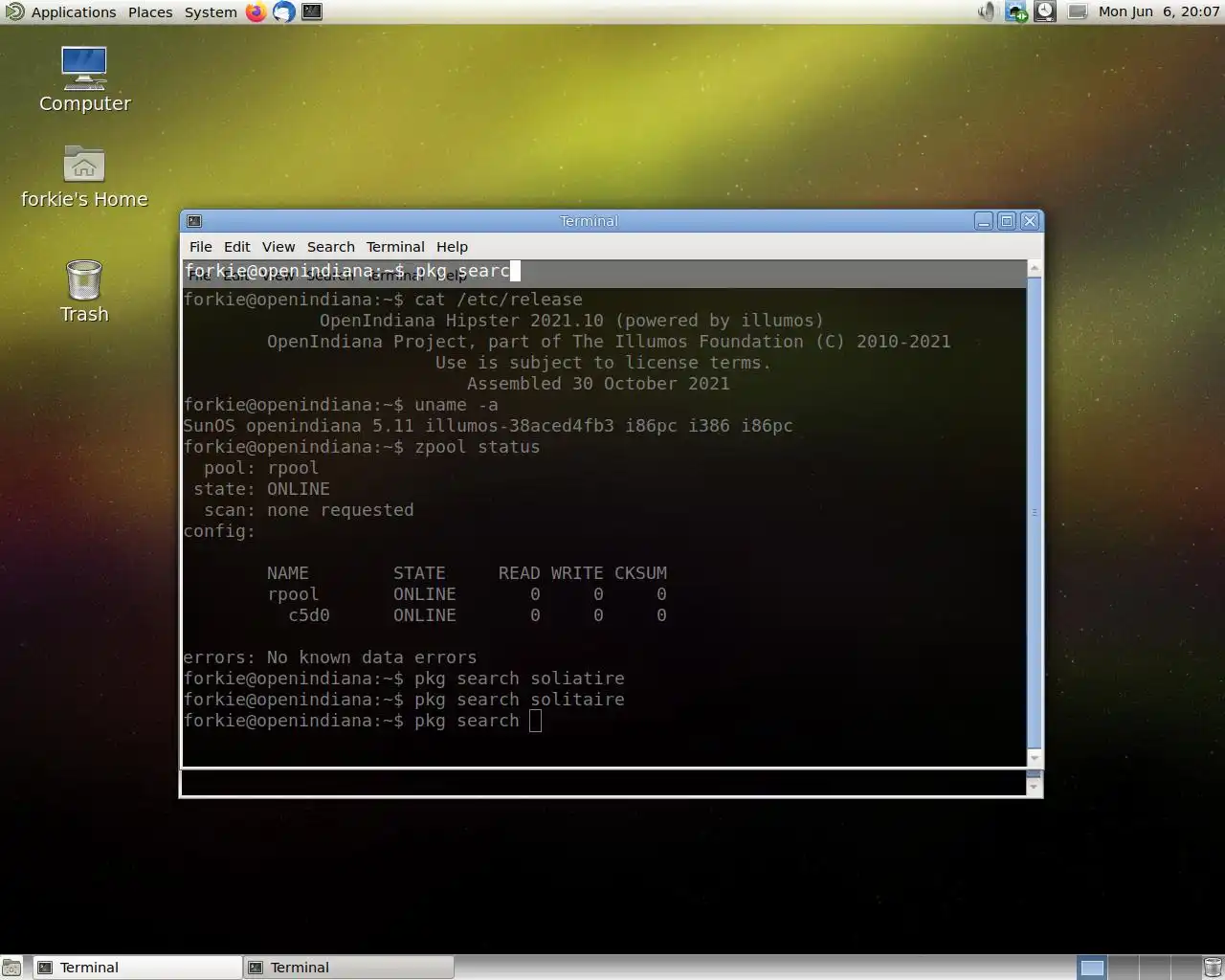Screen dimensions: 1225x980
Task: Open the terminal launcher icon in top panel
Action: point(312,11)
